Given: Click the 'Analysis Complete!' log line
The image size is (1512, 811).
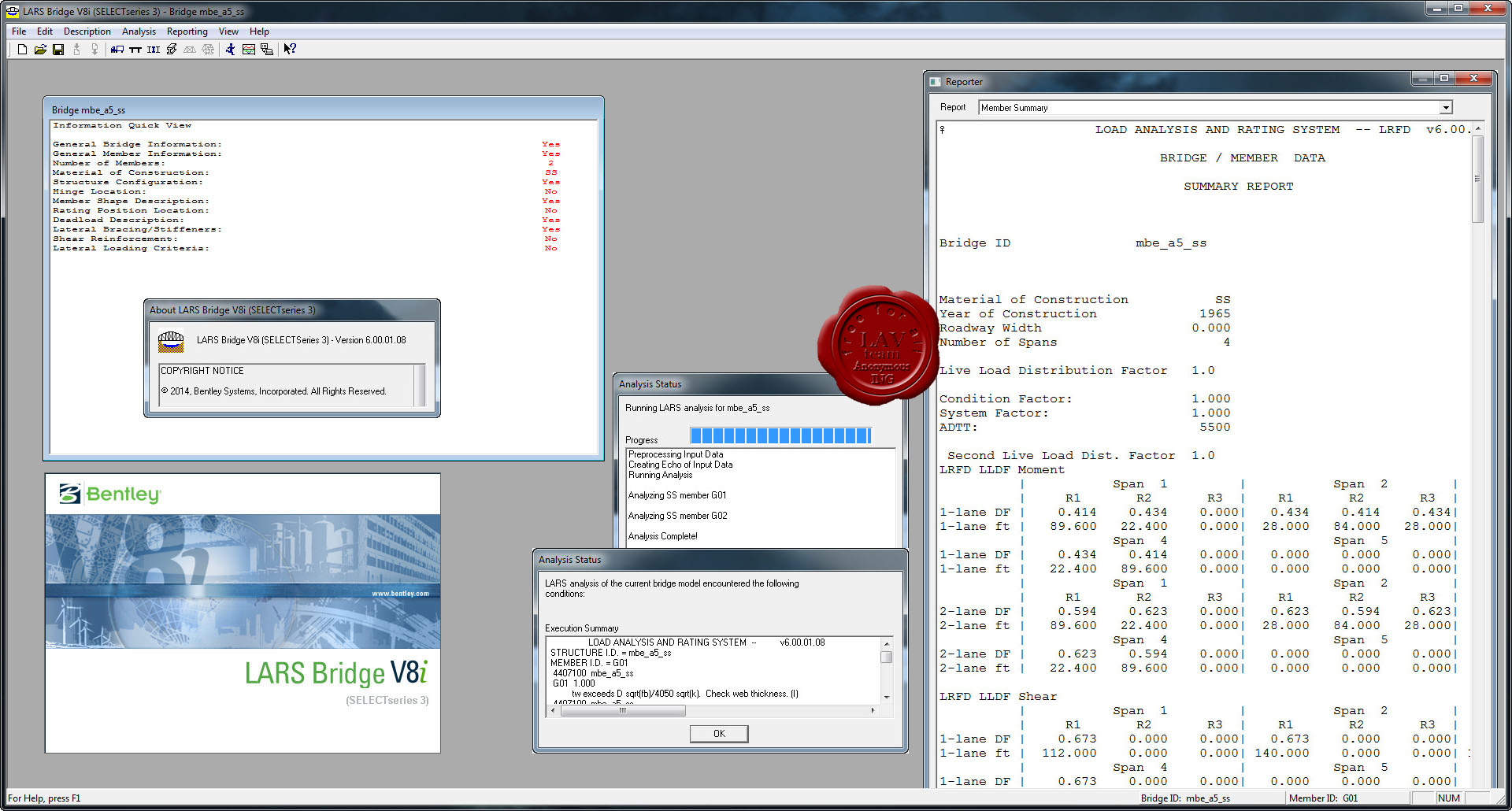Looking at the screenshot, I should point(663,536).
